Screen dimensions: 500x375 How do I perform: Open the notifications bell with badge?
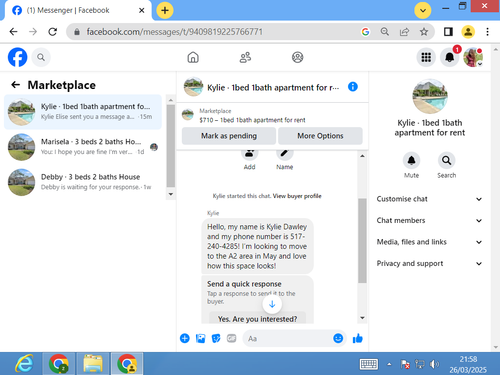pos(450,57)
